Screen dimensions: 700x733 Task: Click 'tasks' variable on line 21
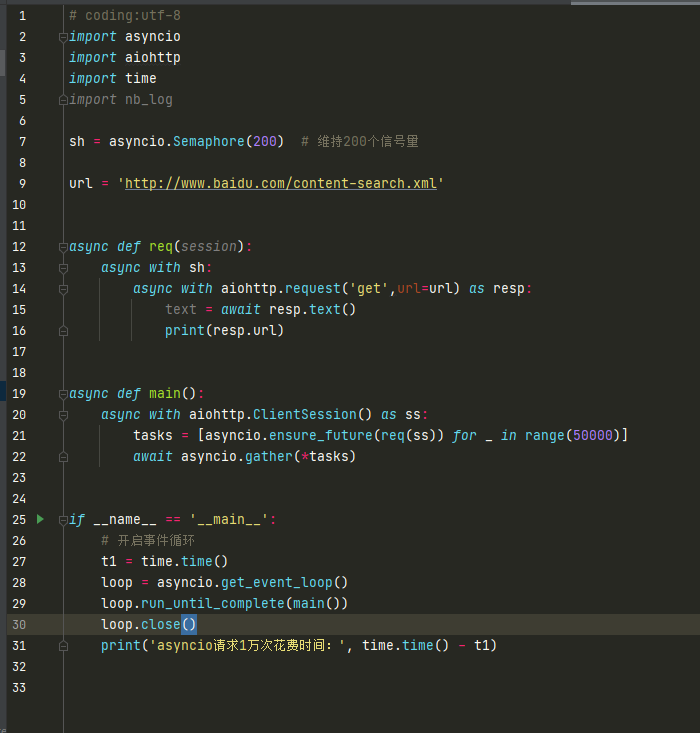click(153, 435)
